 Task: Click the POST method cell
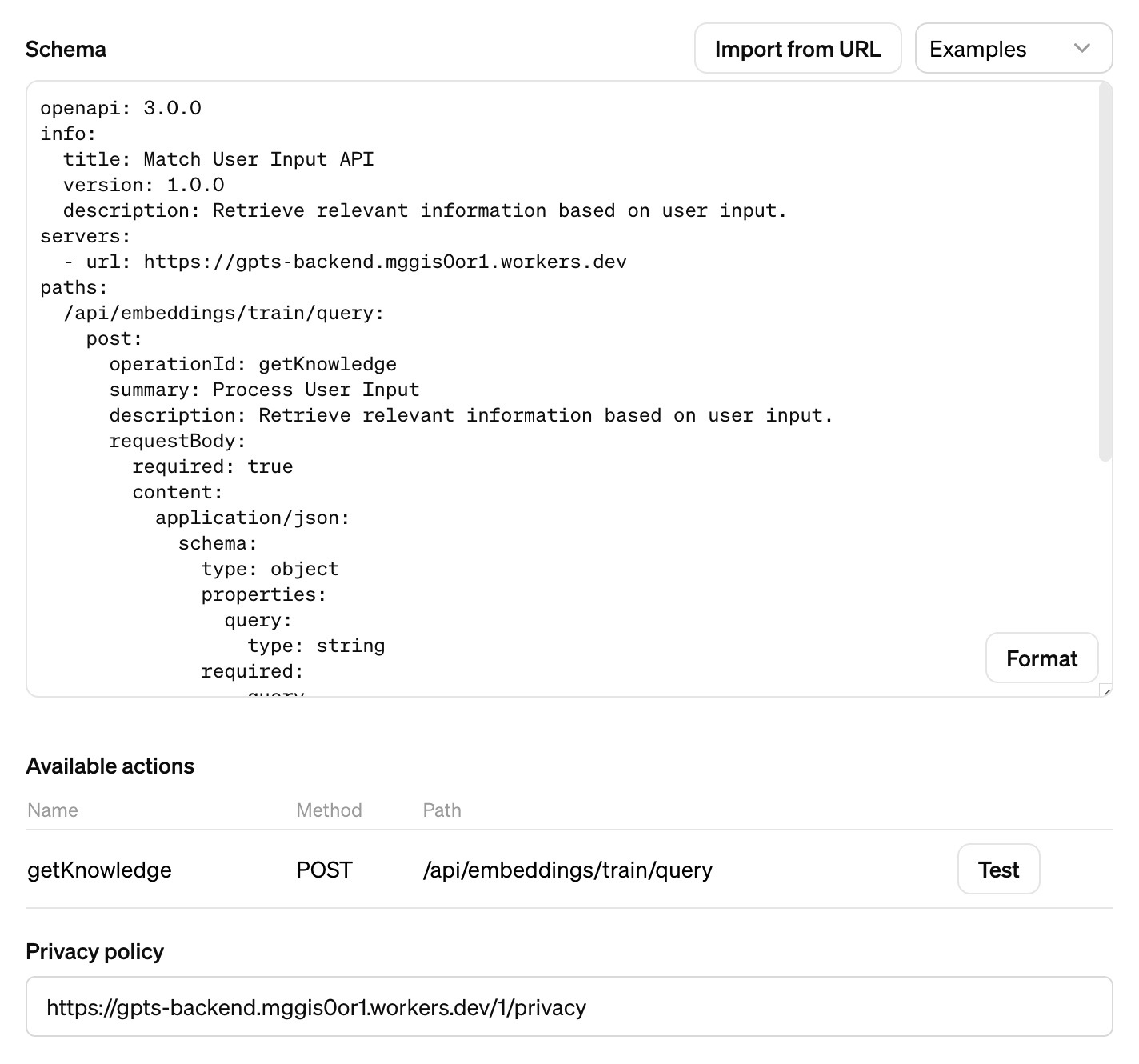324,870
